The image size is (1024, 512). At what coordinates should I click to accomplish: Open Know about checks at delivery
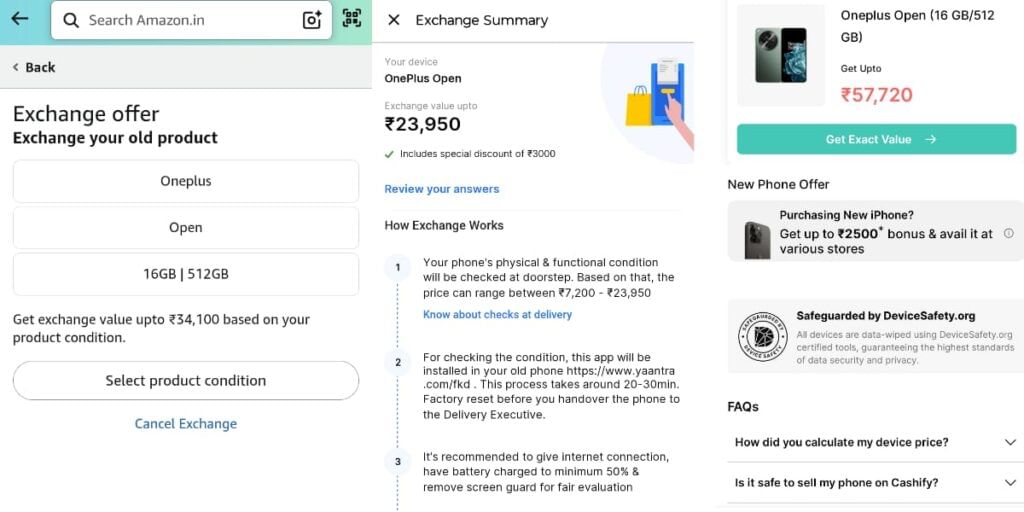[498, 315]
